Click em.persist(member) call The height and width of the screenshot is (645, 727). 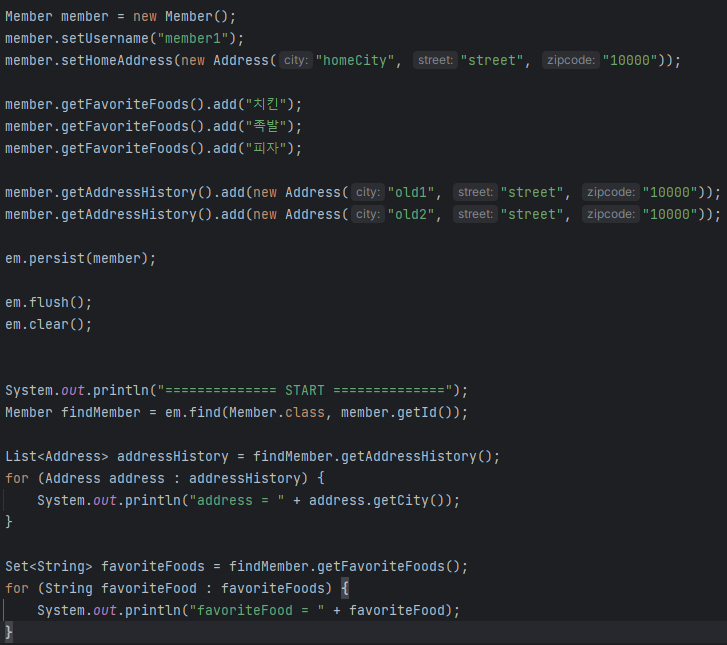coord(80,258)
